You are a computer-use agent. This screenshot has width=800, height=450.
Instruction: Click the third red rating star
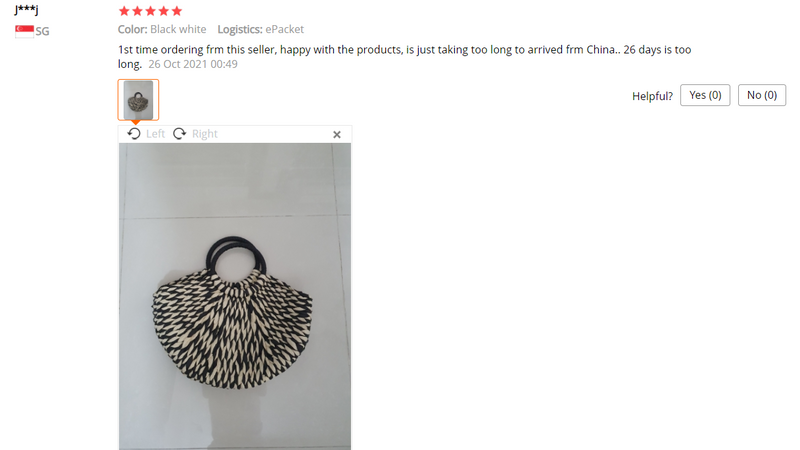[151, 11]
